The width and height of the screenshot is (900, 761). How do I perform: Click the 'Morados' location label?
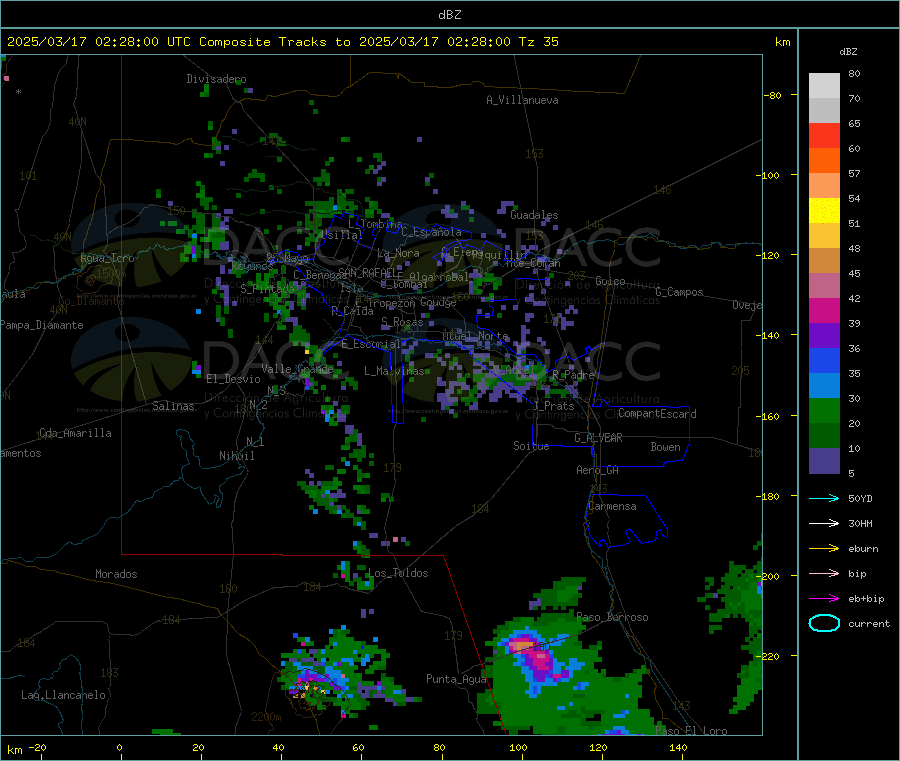[116, 574]
